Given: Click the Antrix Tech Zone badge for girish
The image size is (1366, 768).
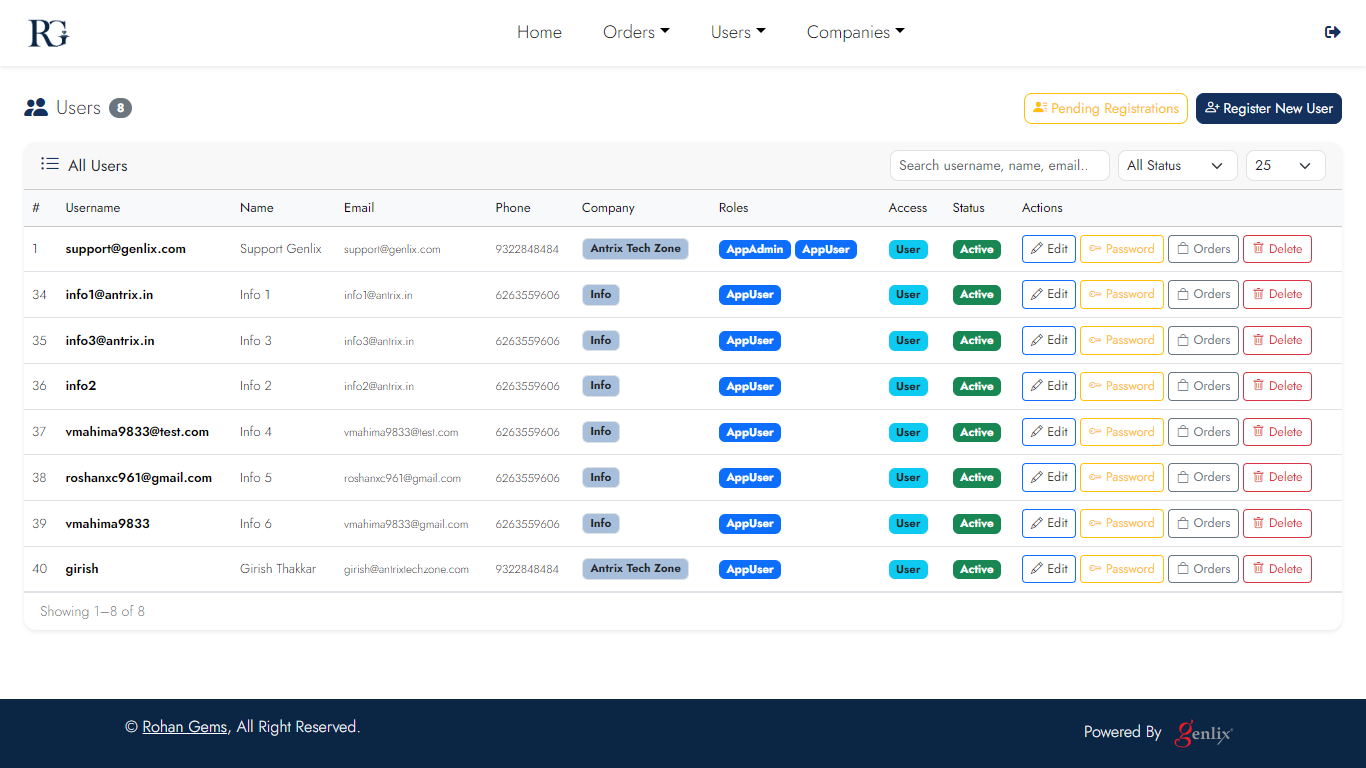Looking at the screenshot, I should [x=635, y=569].
